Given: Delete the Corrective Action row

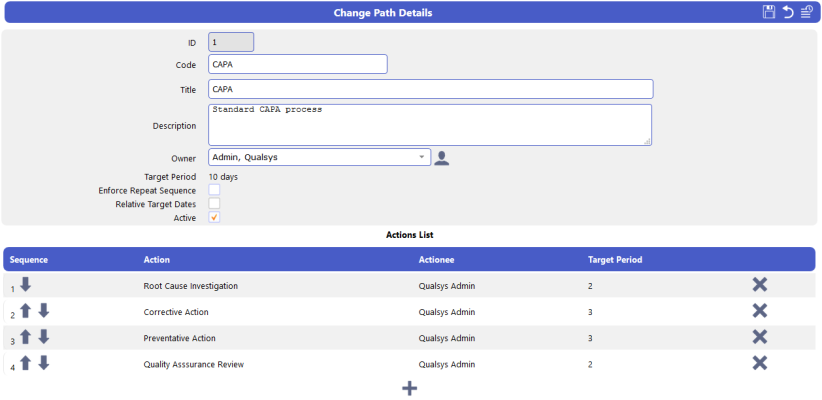Looking at the screenshot, I should [760, 311].
